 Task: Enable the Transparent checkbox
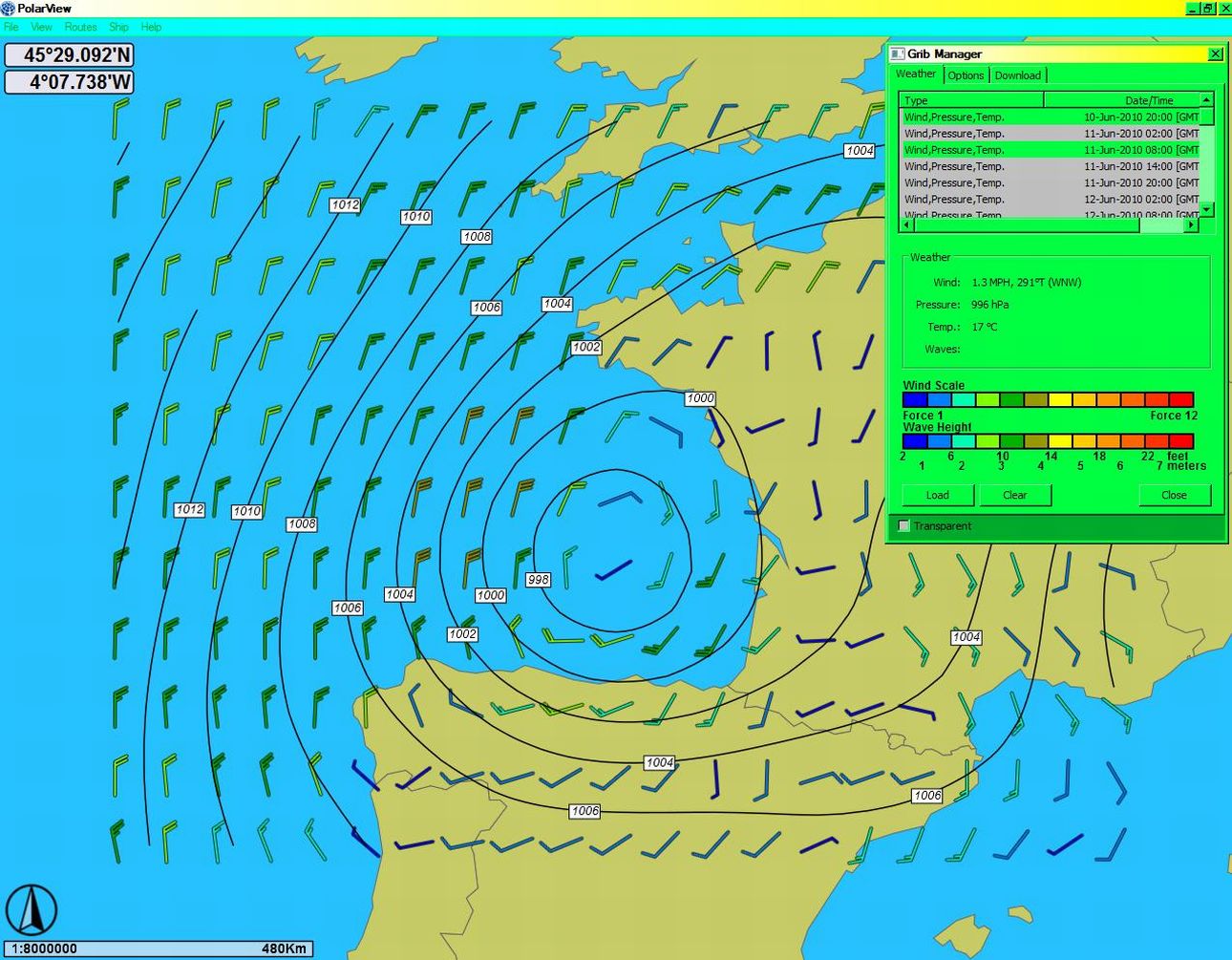click(x=904, y=526)
